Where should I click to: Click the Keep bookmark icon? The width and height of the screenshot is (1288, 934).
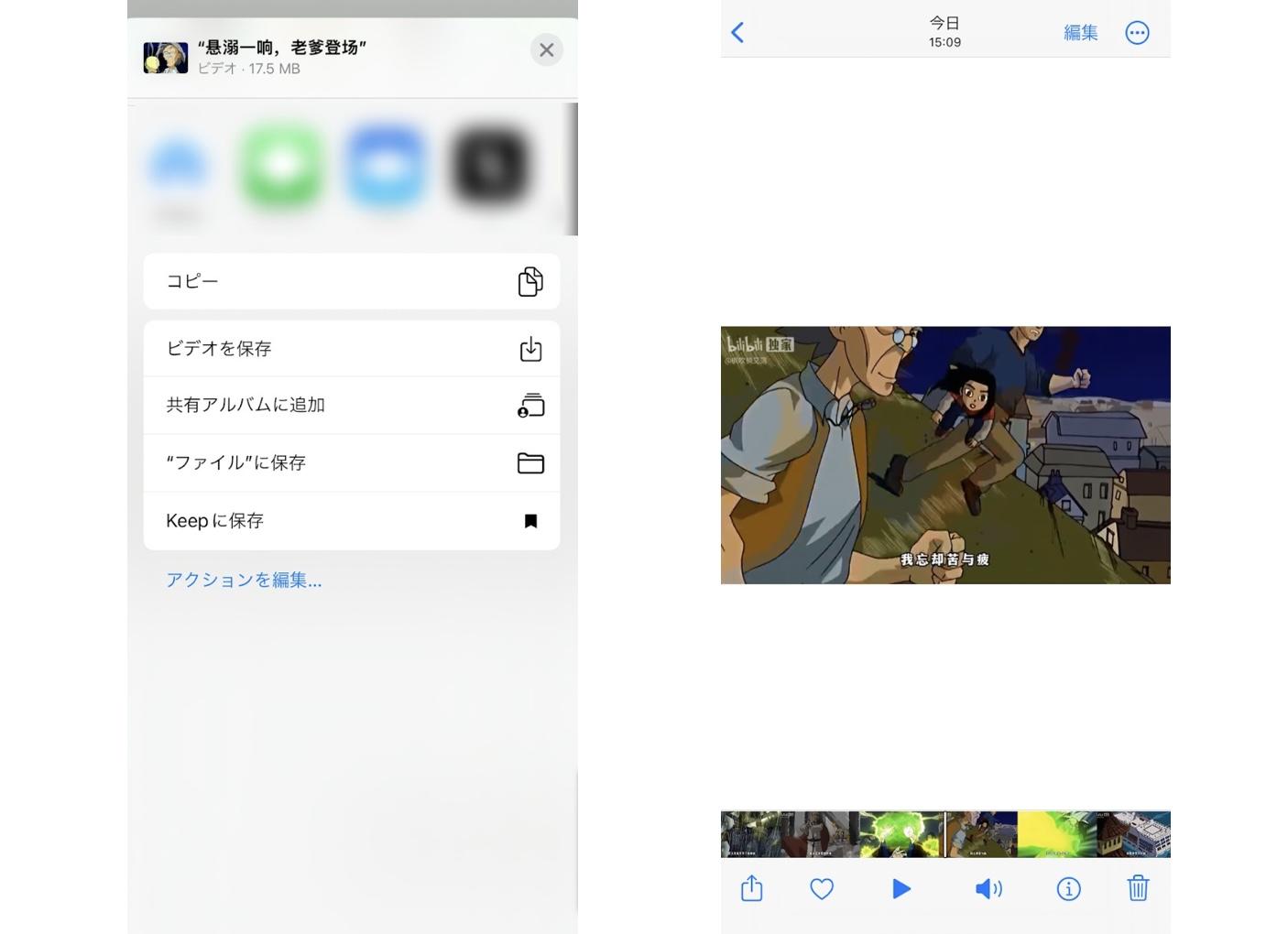[x=530, y=521]
